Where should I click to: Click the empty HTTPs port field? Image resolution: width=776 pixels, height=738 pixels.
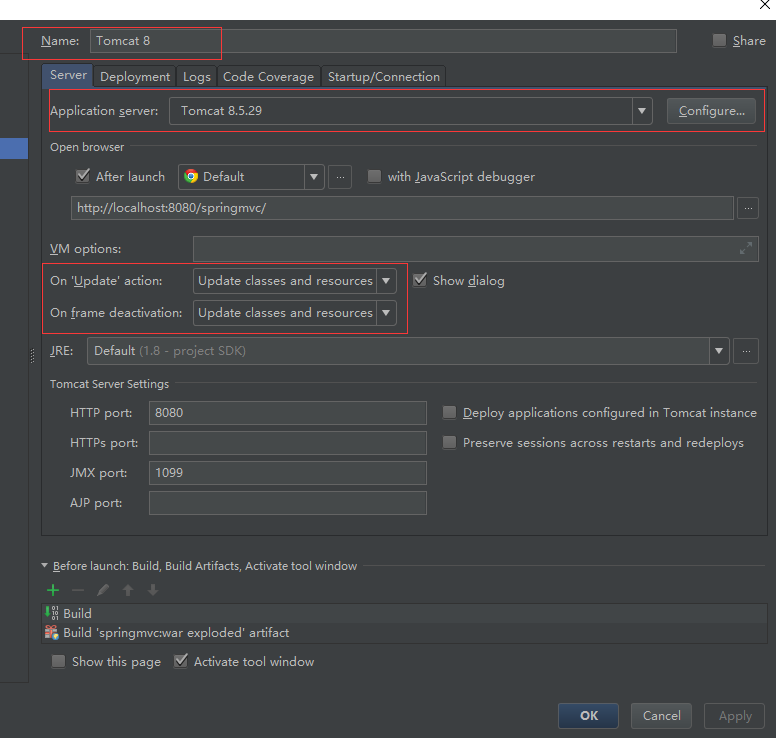[x=288, y=443]
